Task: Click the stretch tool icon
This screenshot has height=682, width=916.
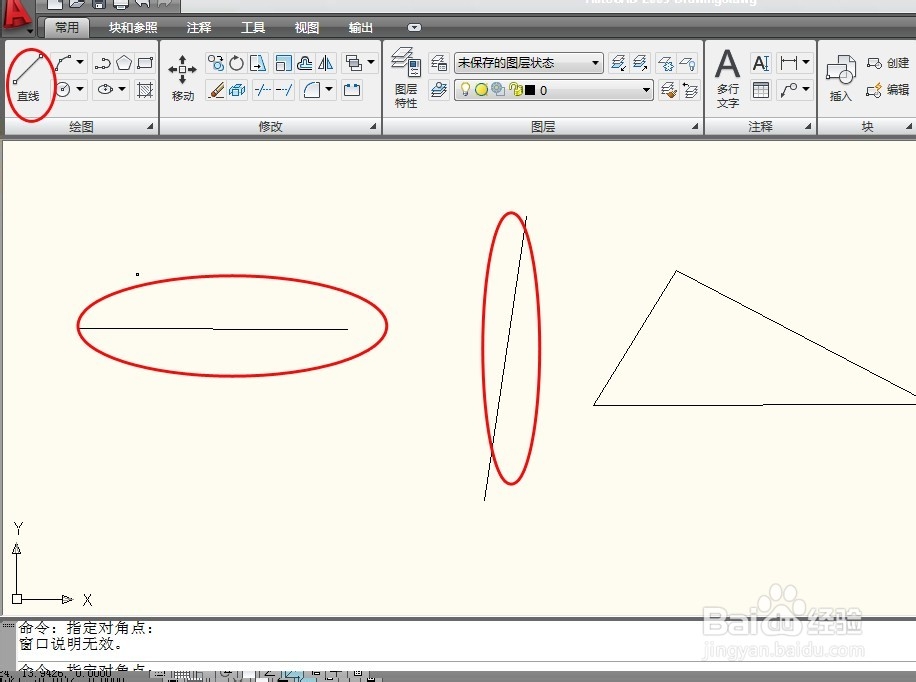Action: (258, 63)
